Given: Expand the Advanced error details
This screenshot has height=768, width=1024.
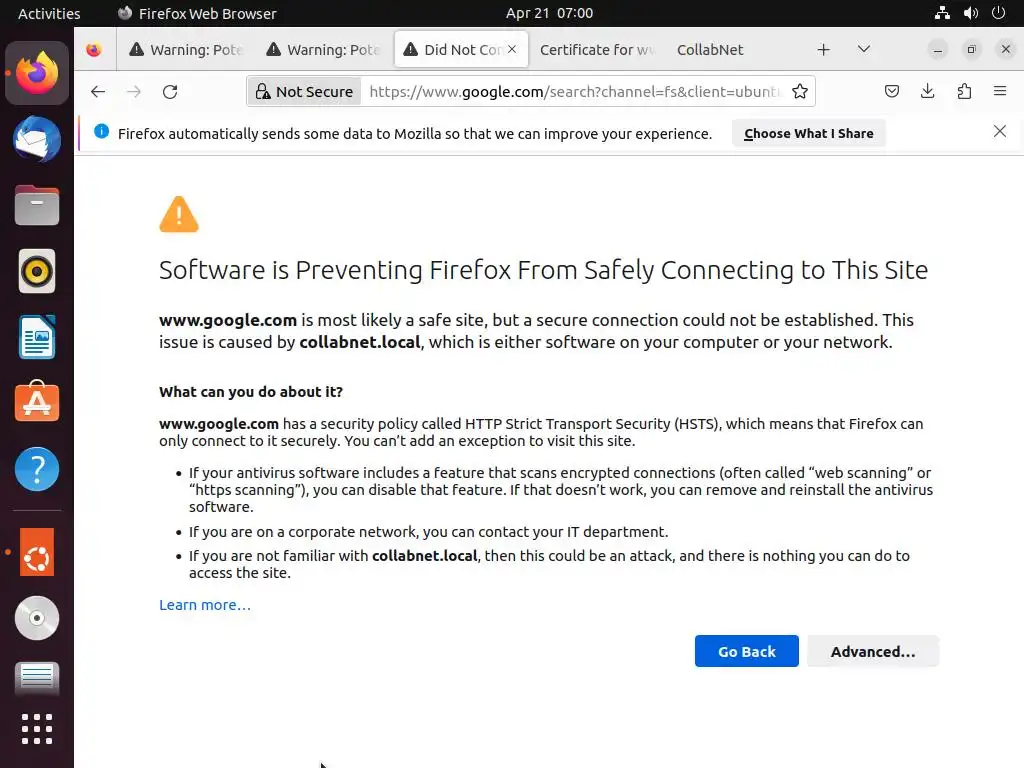Looking at the screenshot, I should point(872,652).
